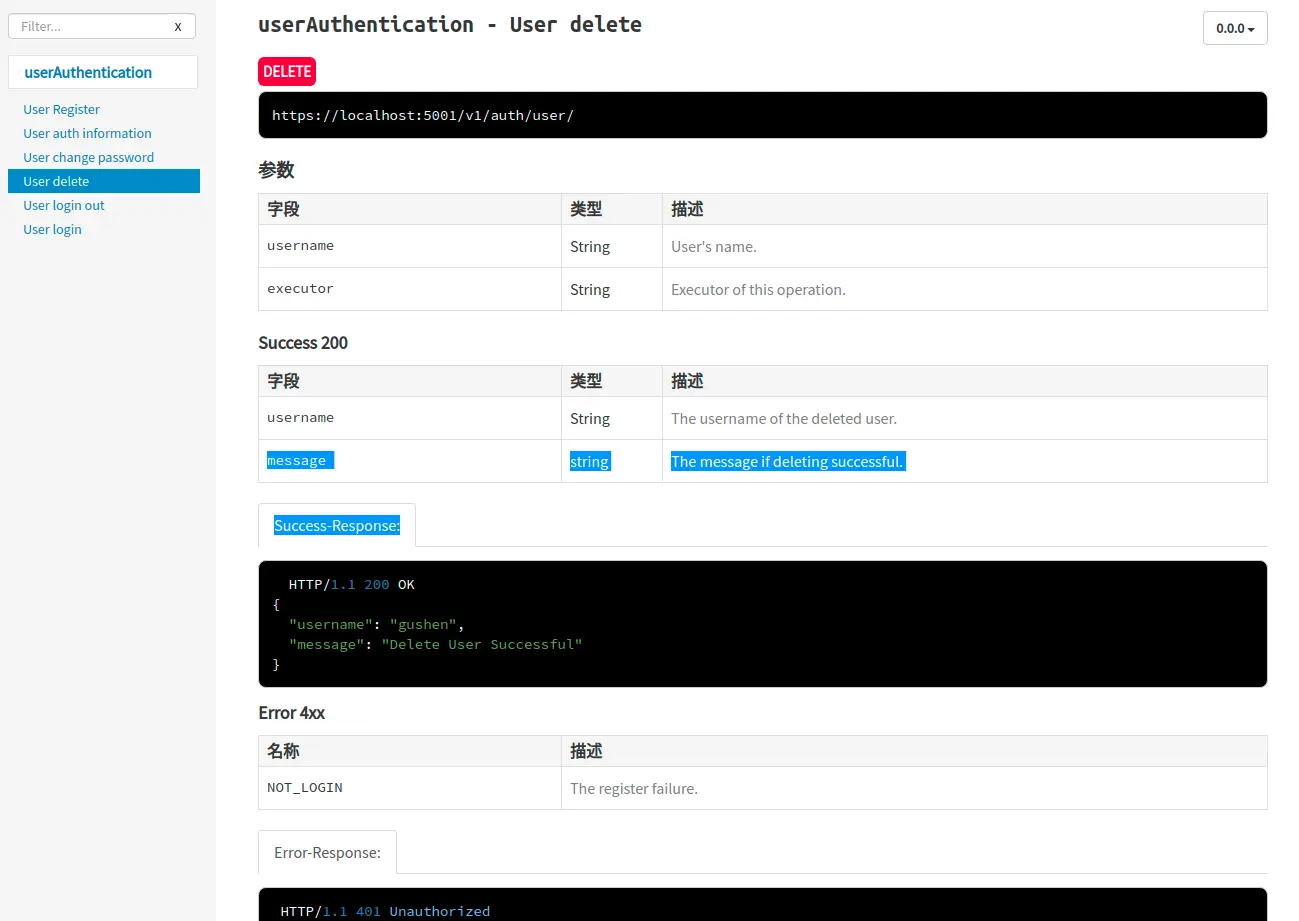Switch to the Error-Response tab

coord(327,852)
